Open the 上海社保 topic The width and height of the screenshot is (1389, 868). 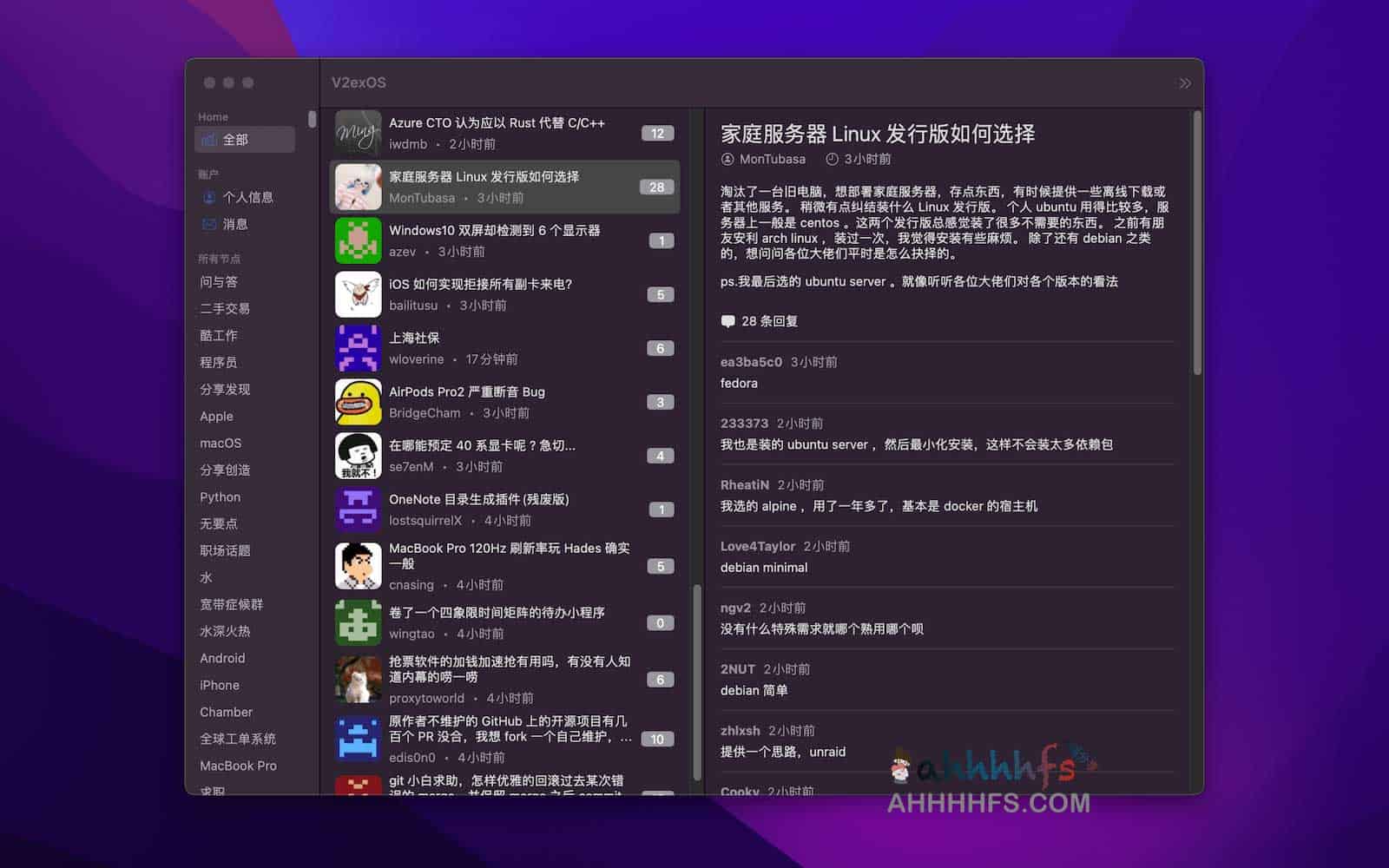pos(414,339)
